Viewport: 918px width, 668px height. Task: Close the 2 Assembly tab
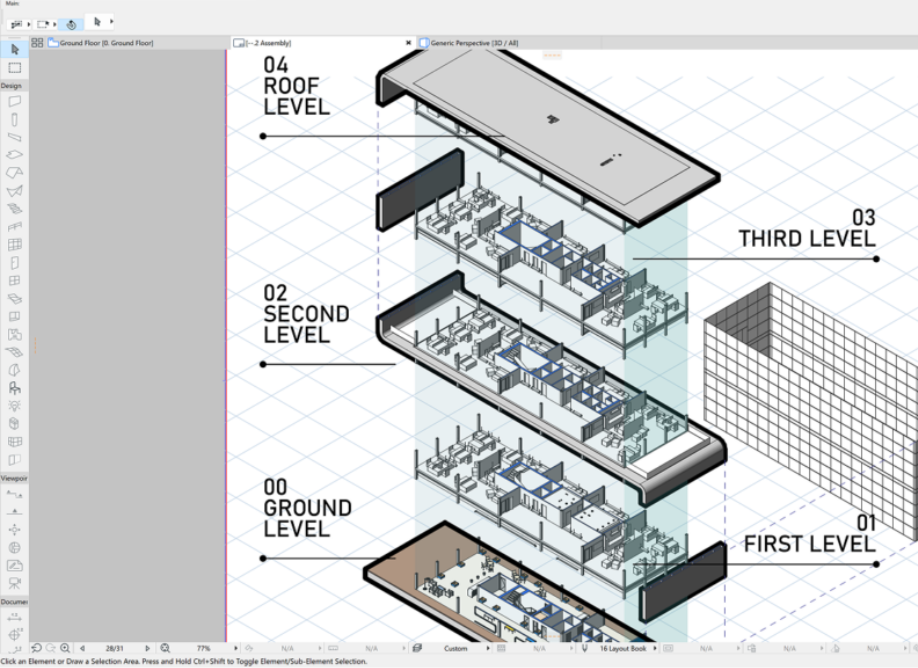(409, 43)
